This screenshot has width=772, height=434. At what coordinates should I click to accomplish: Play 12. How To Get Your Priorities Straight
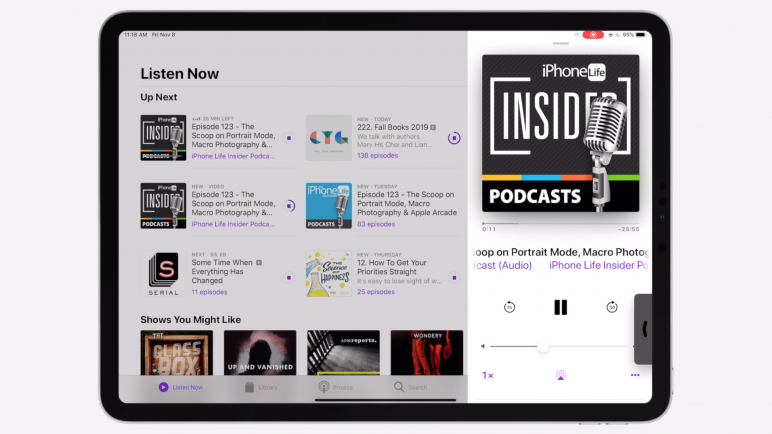pos(454,278)
